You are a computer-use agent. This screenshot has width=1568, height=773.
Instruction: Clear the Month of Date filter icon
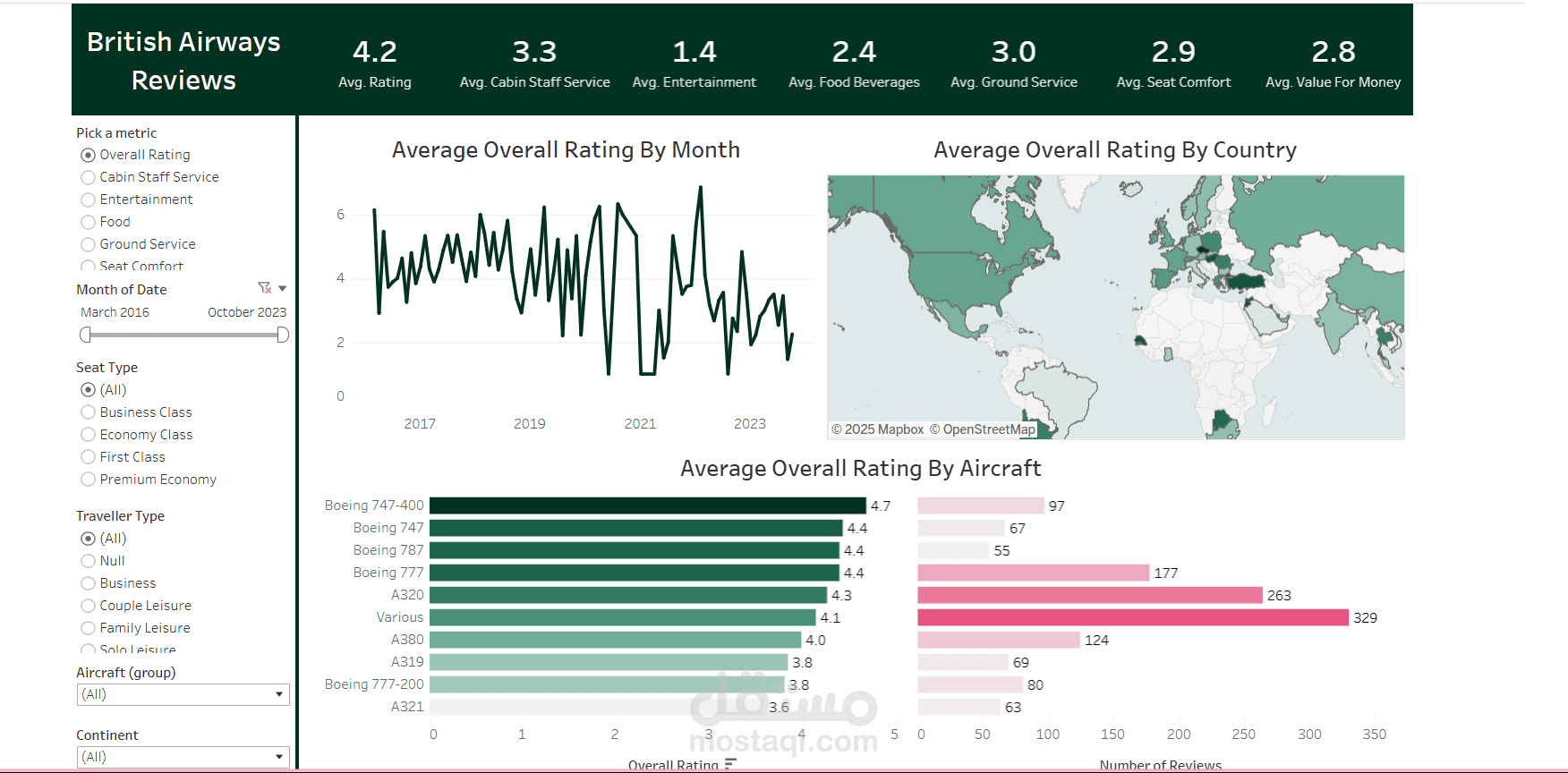point(264,288)
